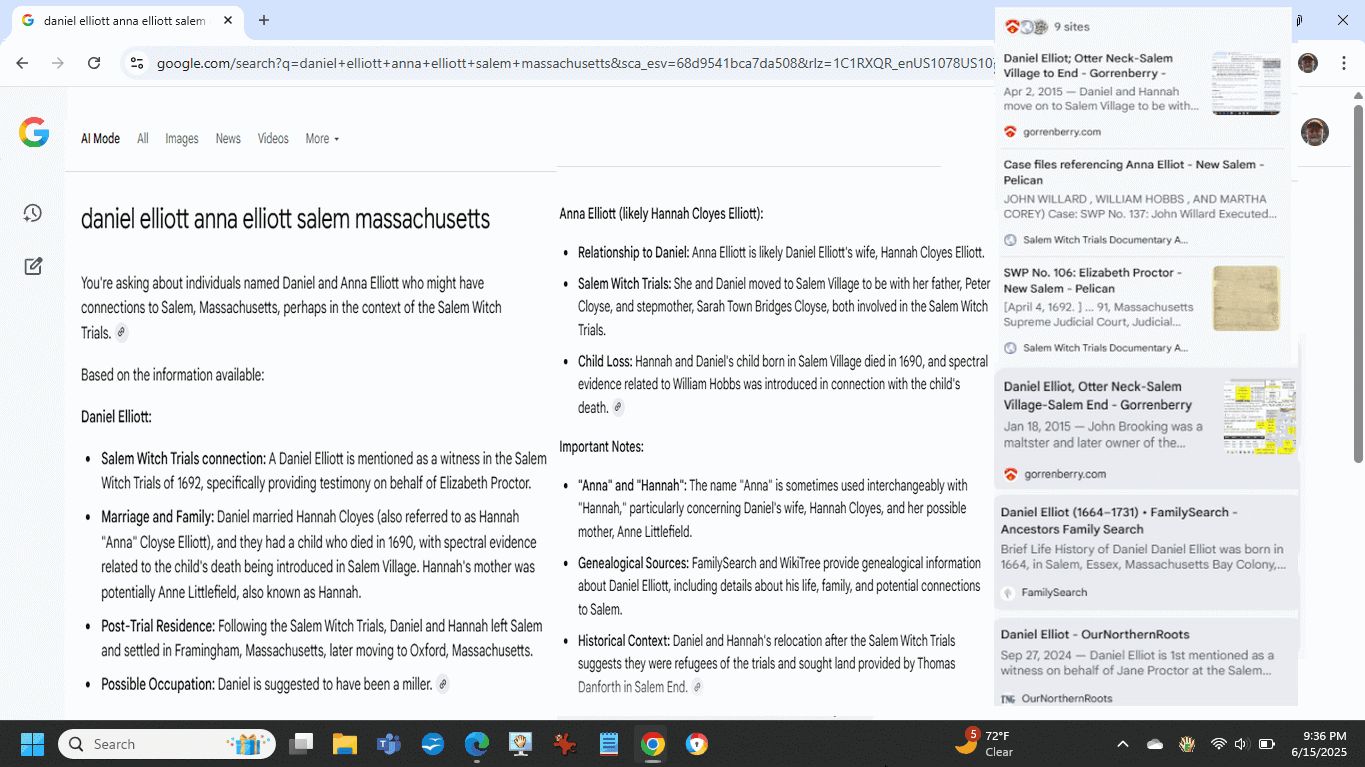Screen dimensions: 1365x767
Task: Open Windows Start menu
Action: click(32, 744)
